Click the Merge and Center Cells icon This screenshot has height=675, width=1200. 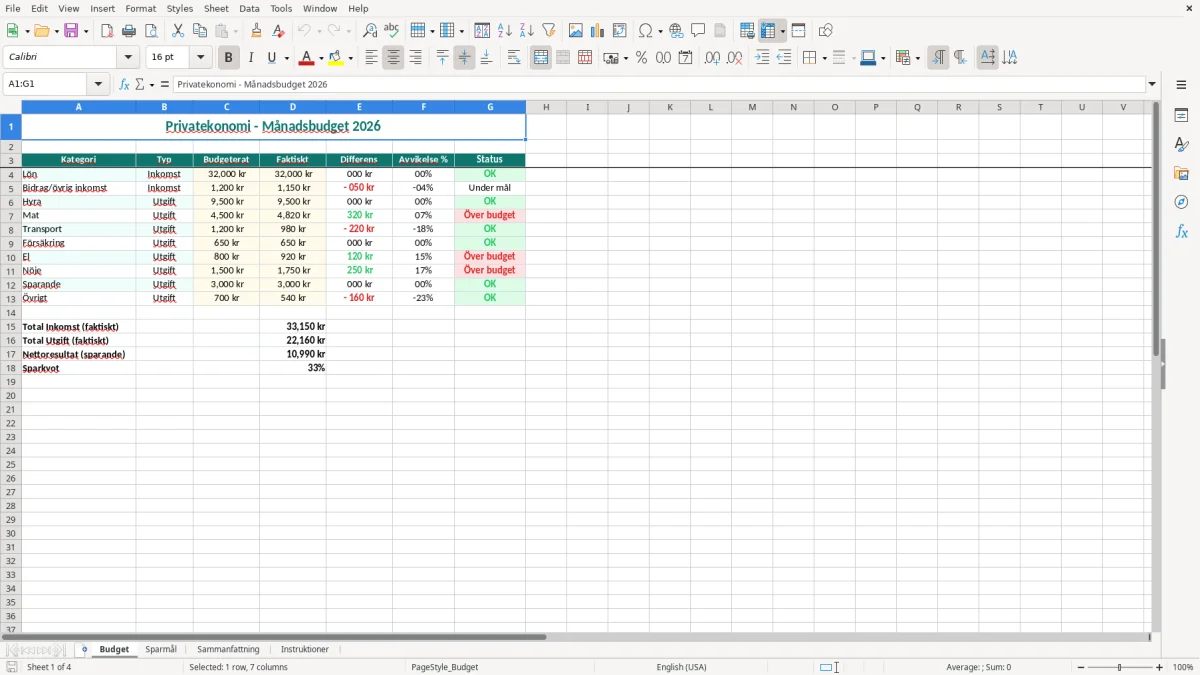click(x=541, y=58)
